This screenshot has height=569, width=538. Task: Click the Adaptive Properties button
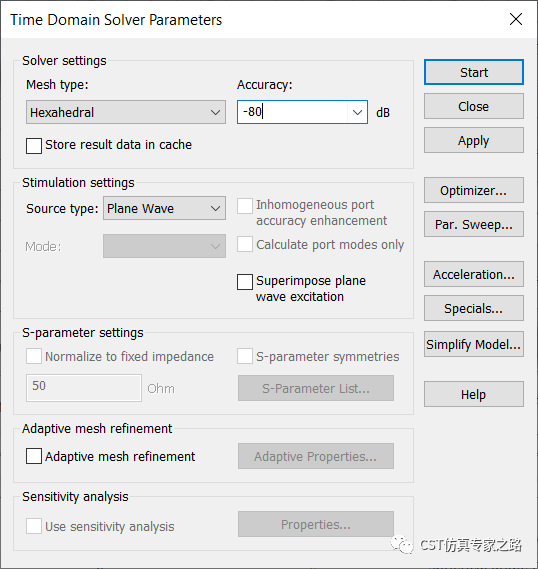coord(316,456)
